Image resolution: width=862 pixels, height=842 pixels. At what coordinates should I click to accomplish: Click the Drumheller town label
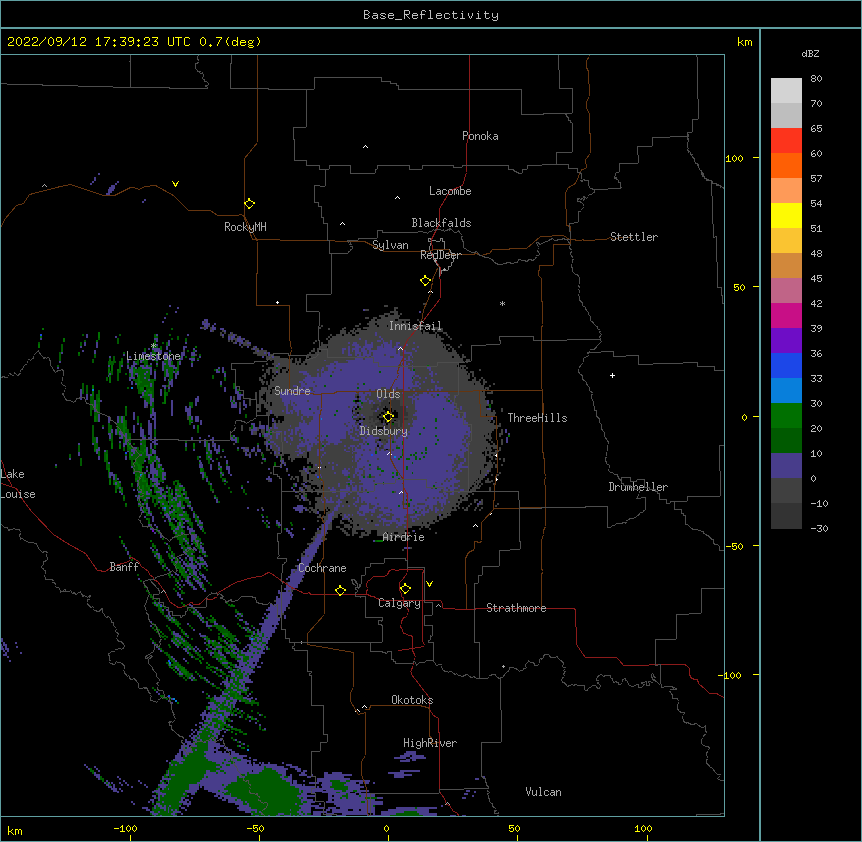[x=638, y=487]
